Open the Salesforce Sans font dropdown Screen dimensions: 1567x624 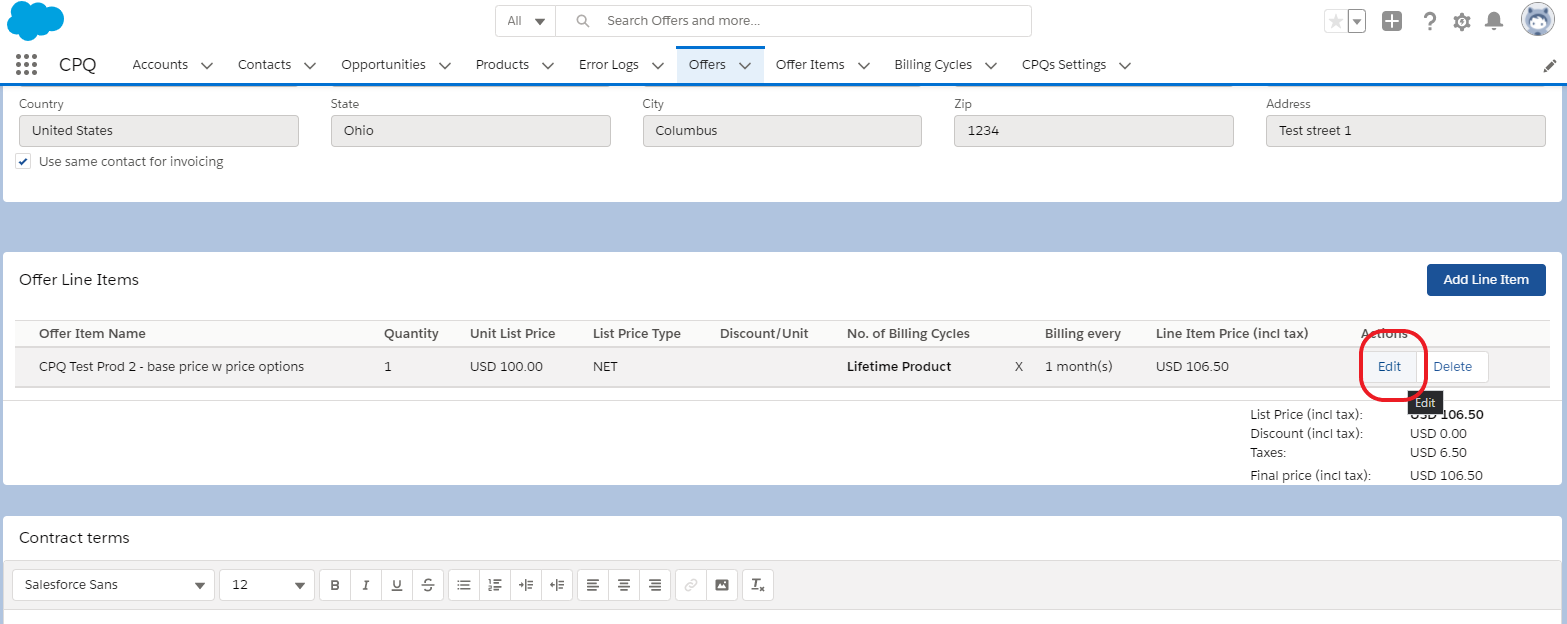(114, 585)
